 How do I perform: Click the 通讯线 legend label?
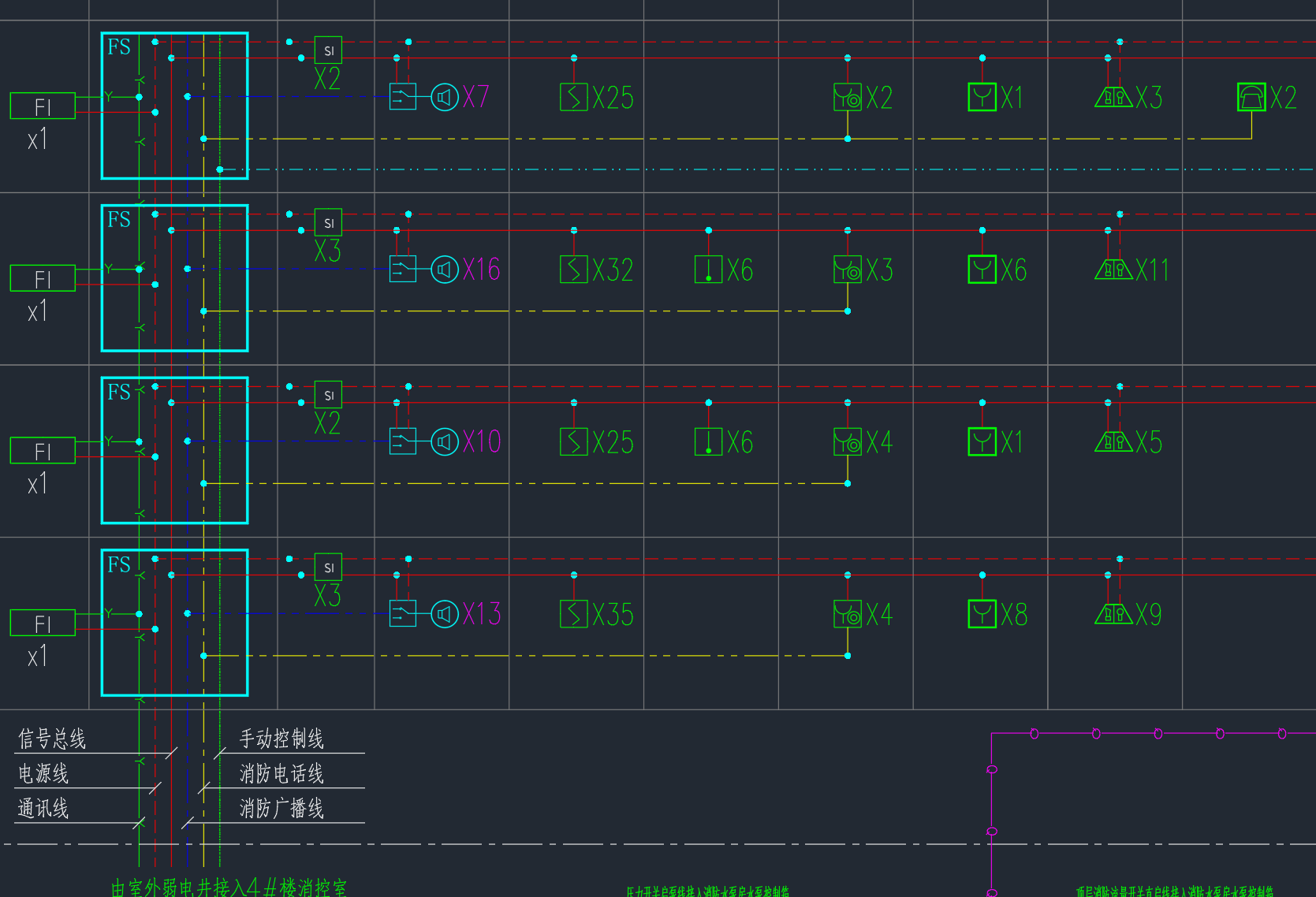click(x=43, y=808)
